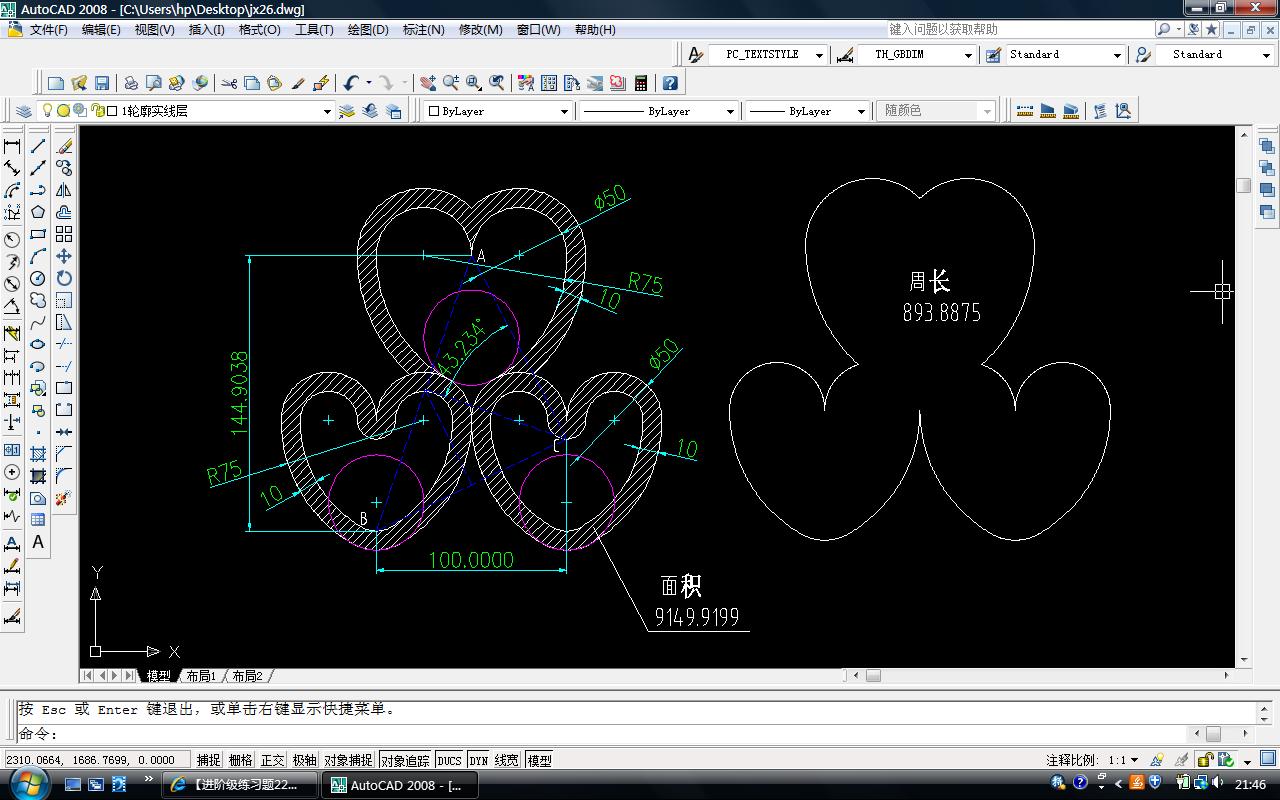Expand the undo history arrow
The width and height of the screenshot is (1280, 800).
(369, 83)
